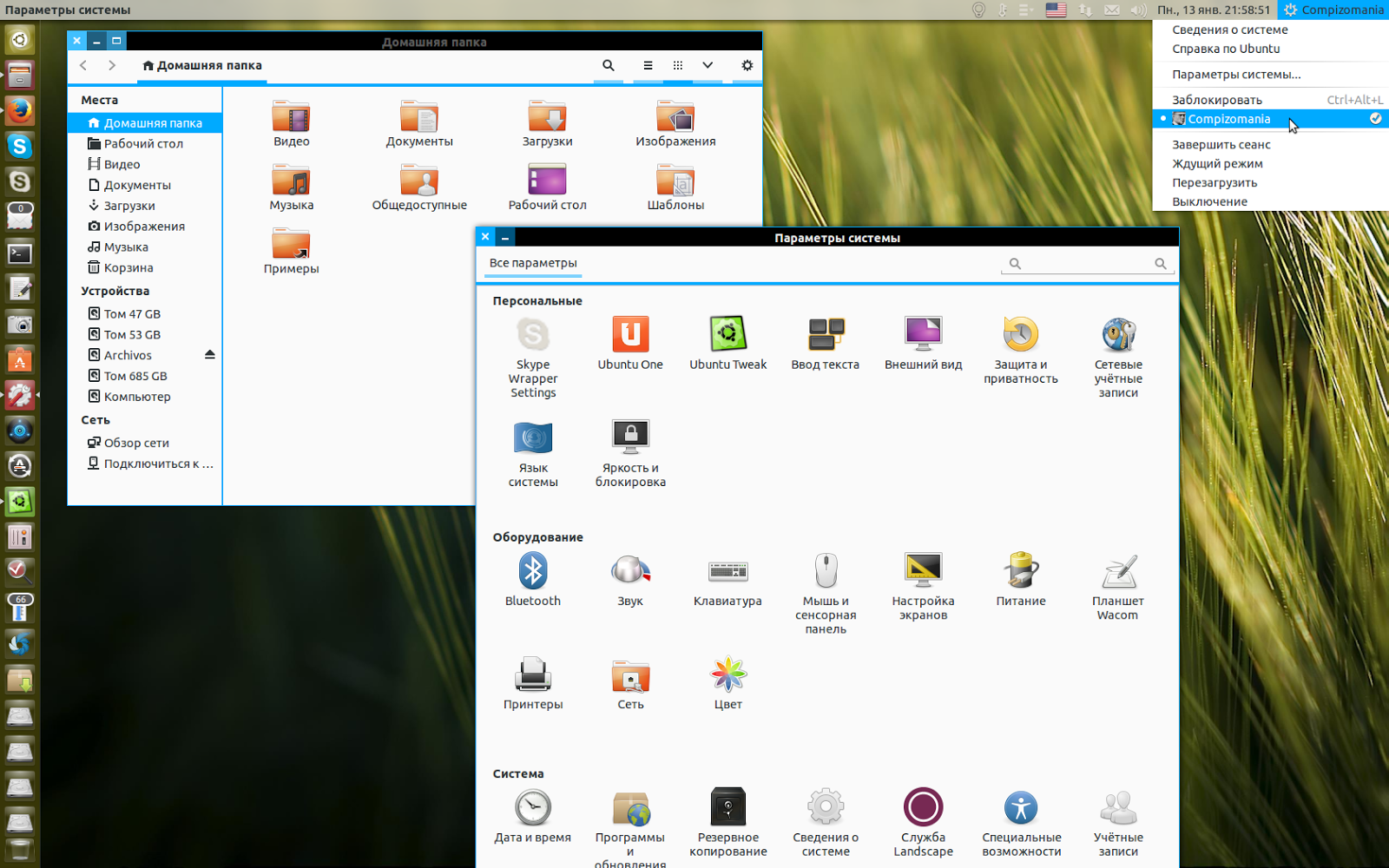
Task: Expand file manager view options dropdown
Action: (708, 65)
